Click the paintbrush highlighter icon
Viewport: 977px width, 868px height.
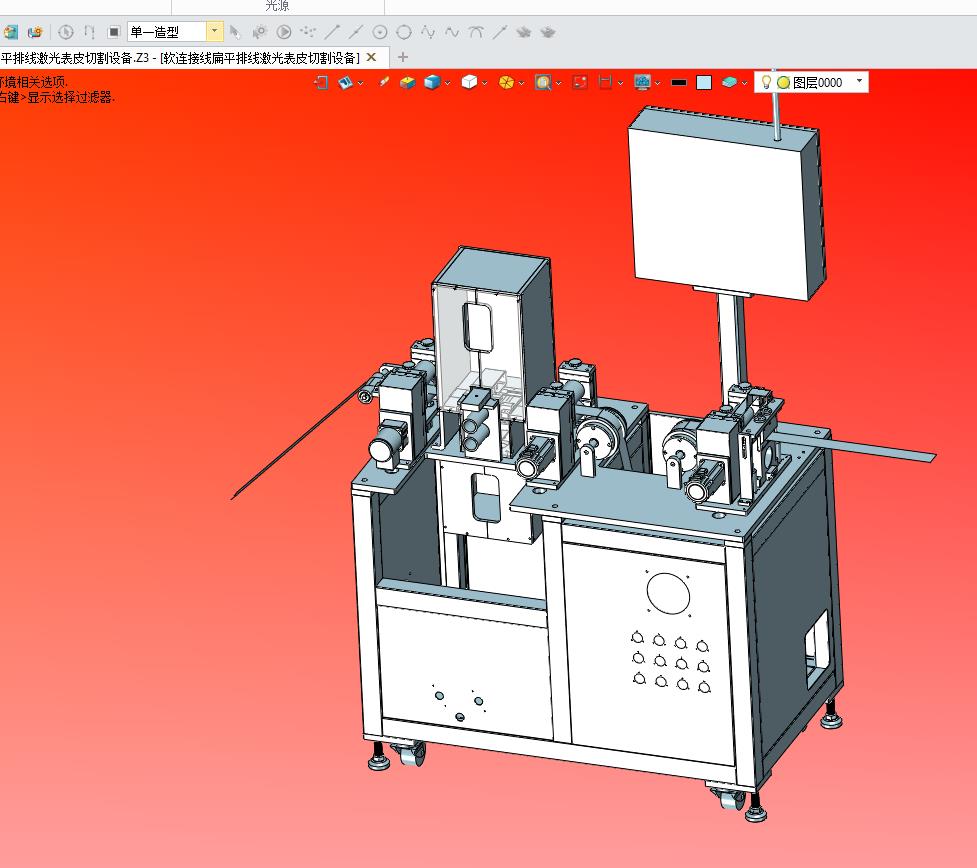(384, 82)
